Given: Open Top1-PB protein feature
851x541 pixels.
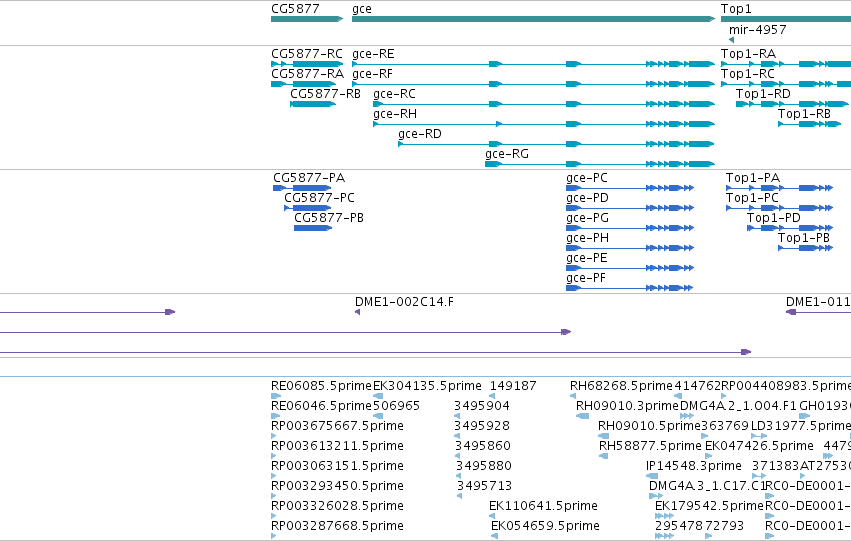Looking at the screenshot, I should [805, 249].
